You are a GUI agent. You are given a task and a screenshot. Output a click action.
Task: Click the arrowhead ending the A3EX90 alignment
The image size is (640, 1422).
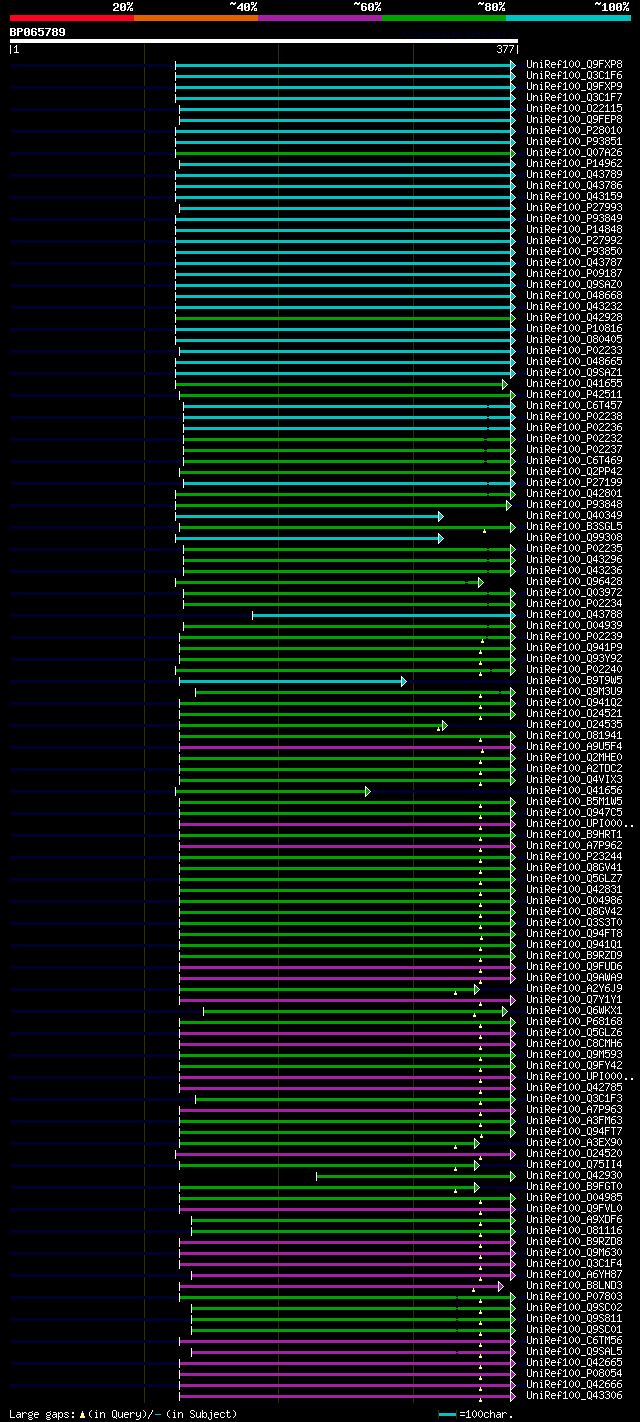tap(477, 1143)
